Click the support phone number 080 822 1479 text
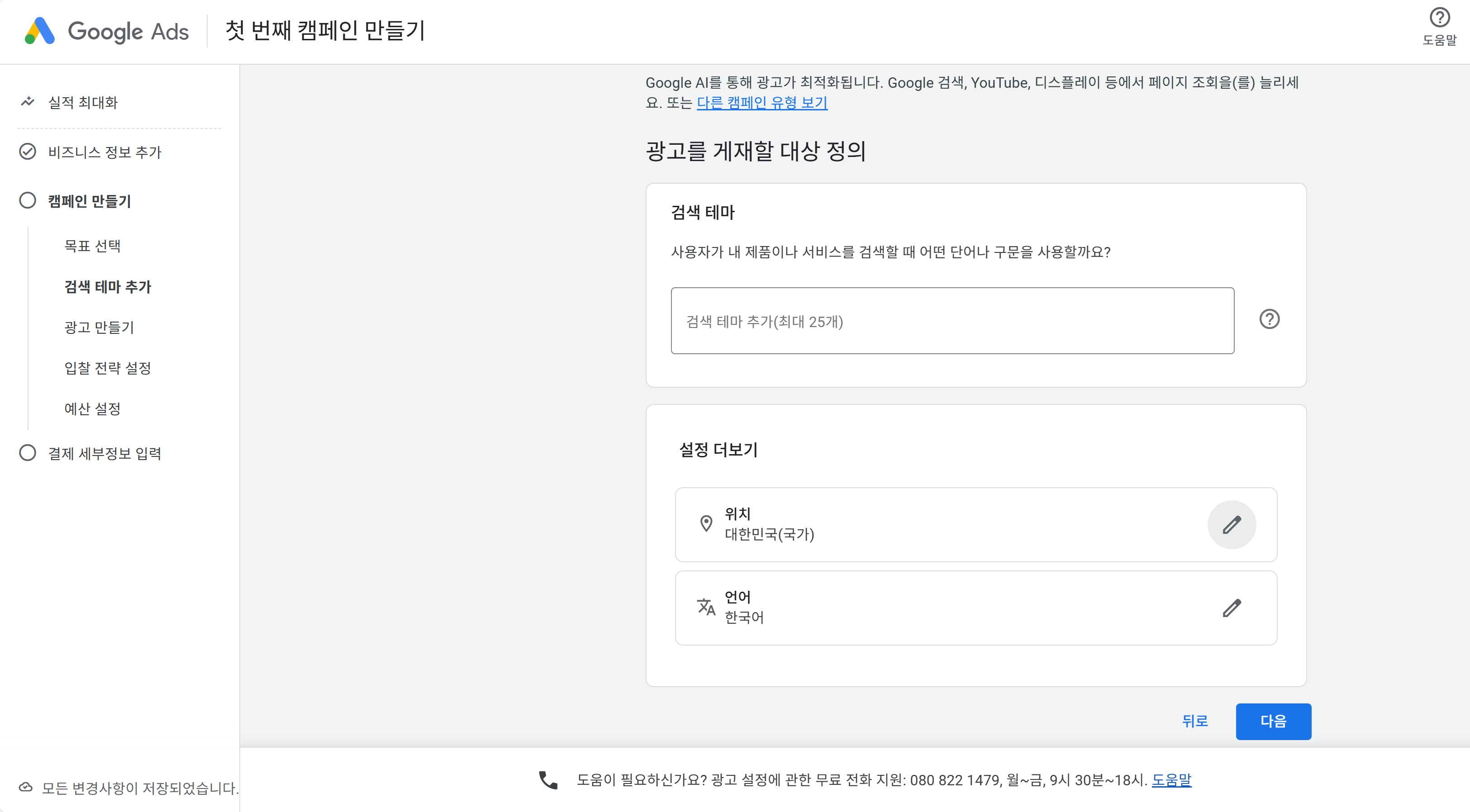This screenshot has width=1470, height=812. coord(955,780)
